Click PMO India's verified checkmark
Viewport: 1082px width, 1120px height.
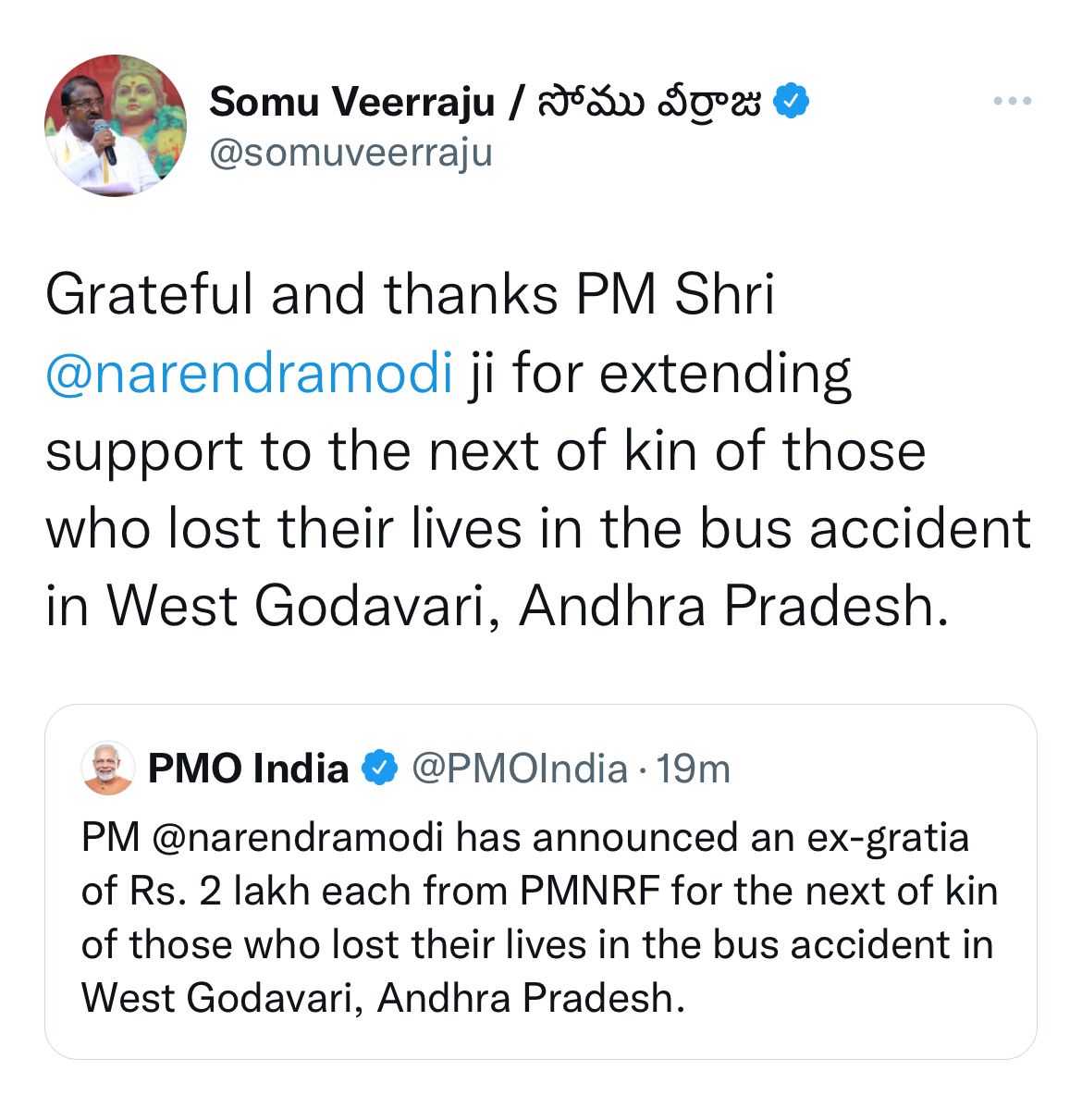(379, 766)
